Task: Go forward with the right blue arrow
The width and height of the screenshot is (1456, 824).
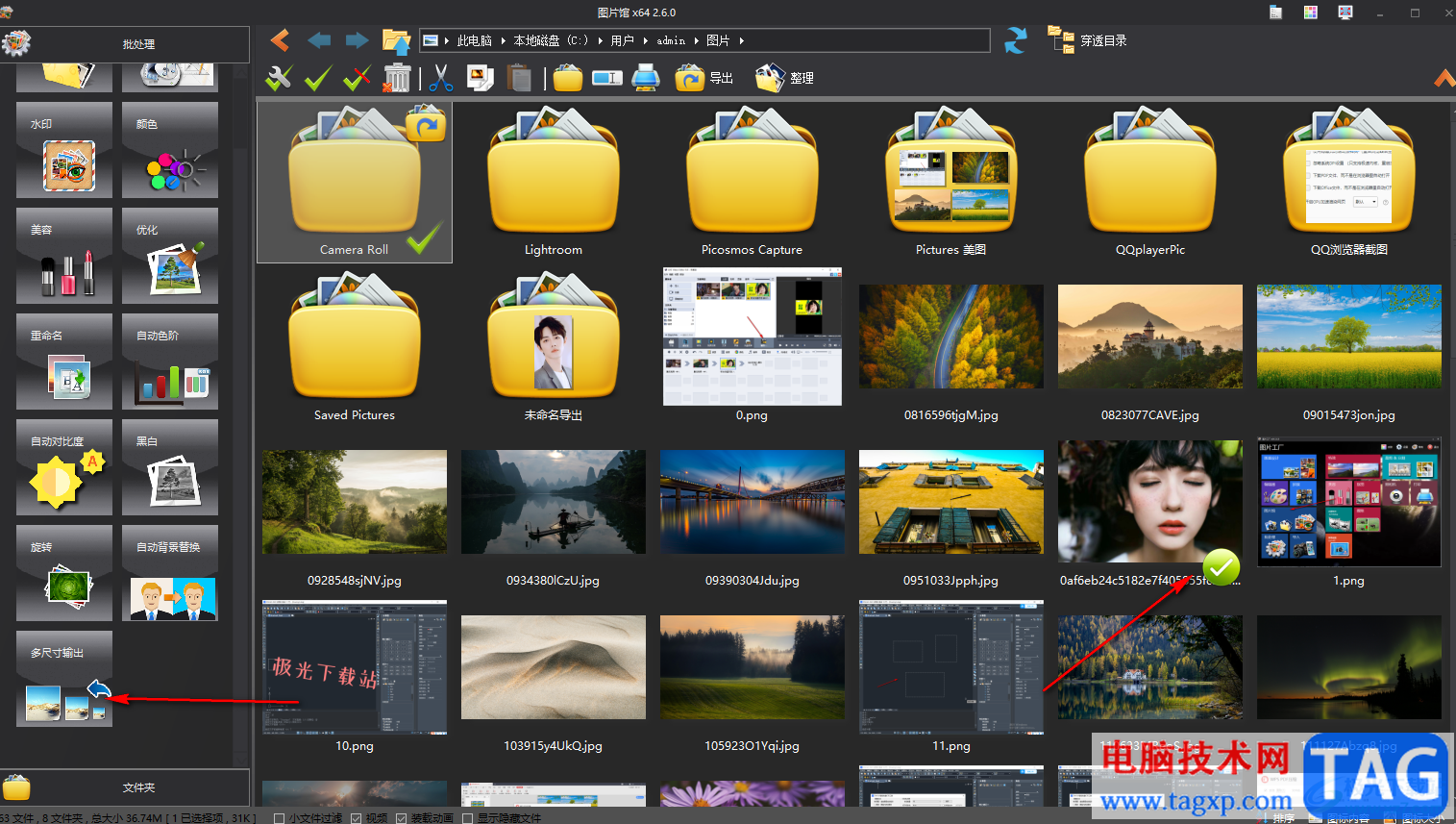Action: tap(357, 40)
